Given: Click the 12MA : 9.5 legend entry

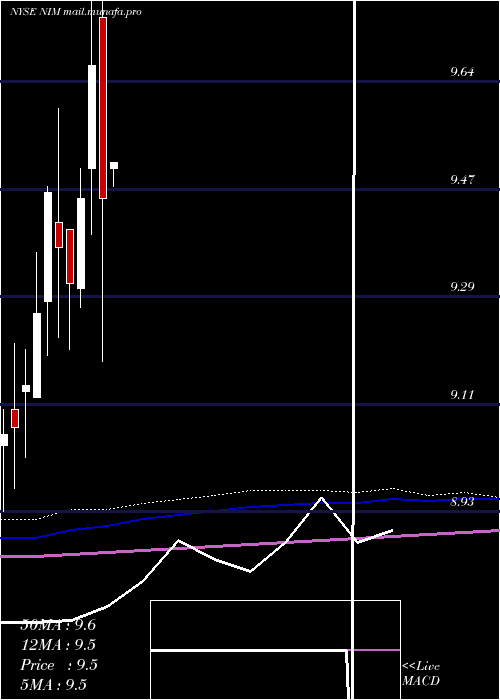Looking at the screenshot, I should point(58,645).
